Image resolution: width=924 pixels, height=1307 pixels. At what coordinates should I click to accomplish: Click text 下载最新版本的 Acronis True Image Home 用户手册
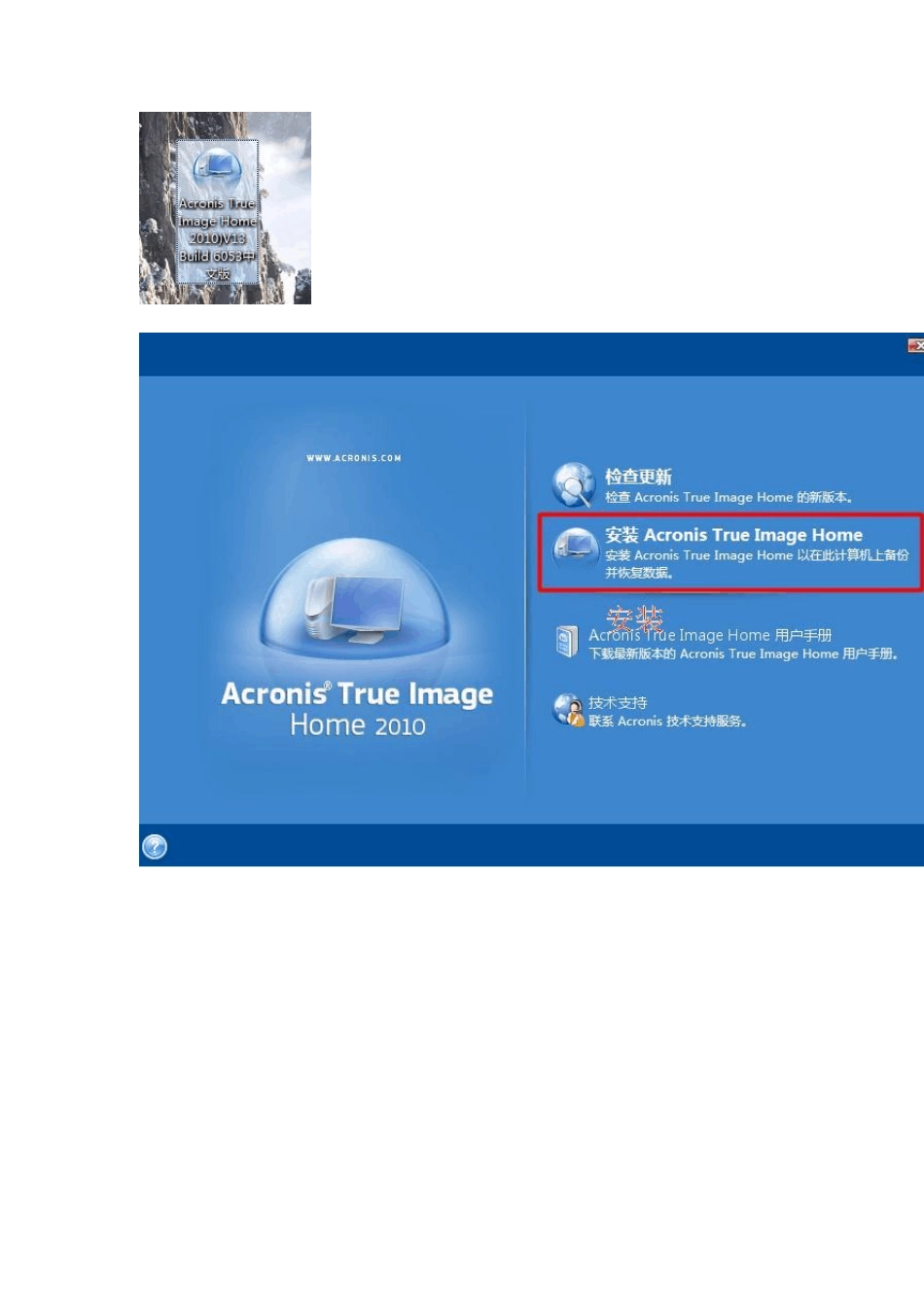pos(743,653)
